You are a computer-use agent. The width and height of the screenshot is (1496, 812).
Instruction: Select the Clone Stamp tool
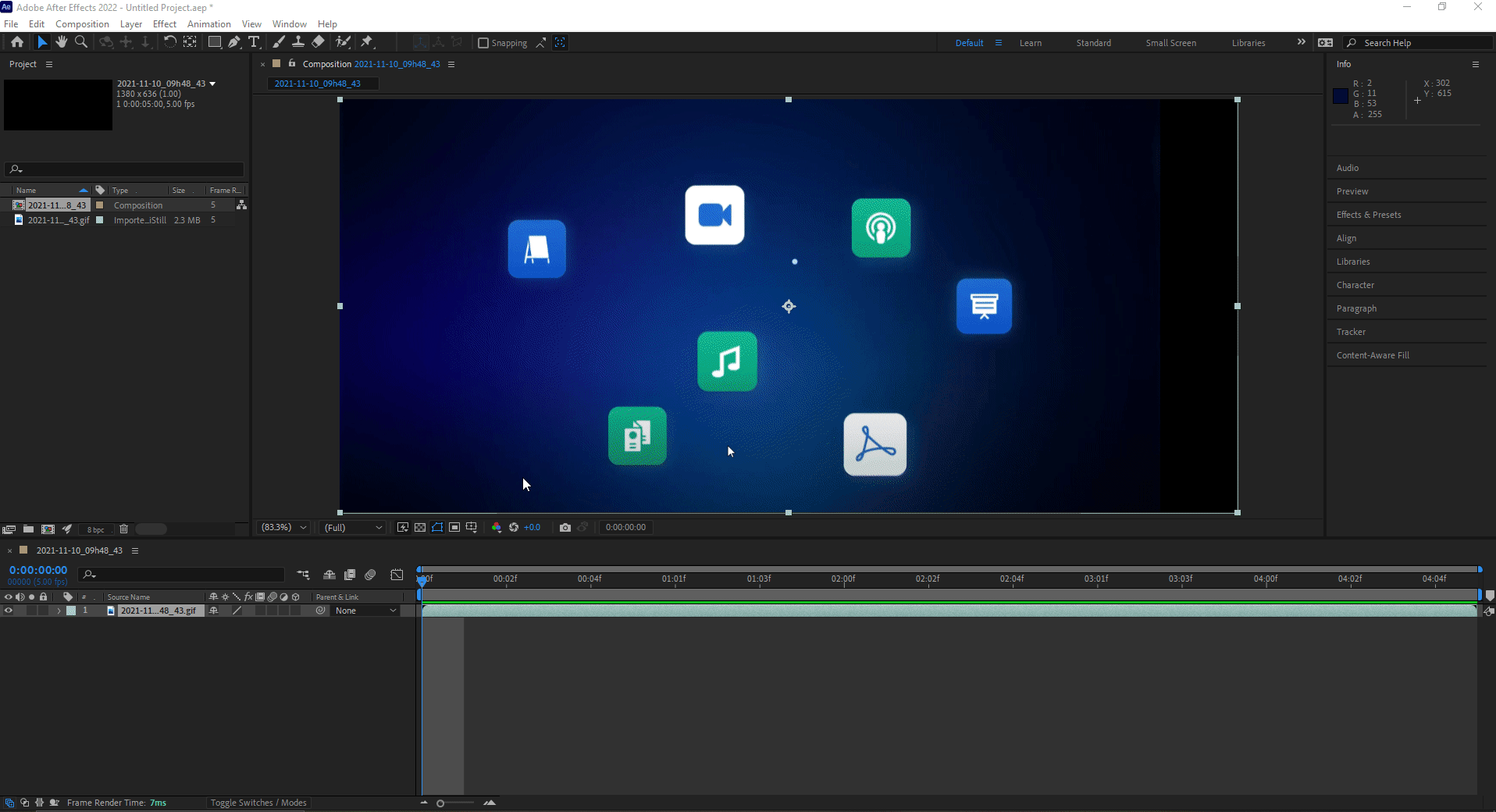pos(298,42)
